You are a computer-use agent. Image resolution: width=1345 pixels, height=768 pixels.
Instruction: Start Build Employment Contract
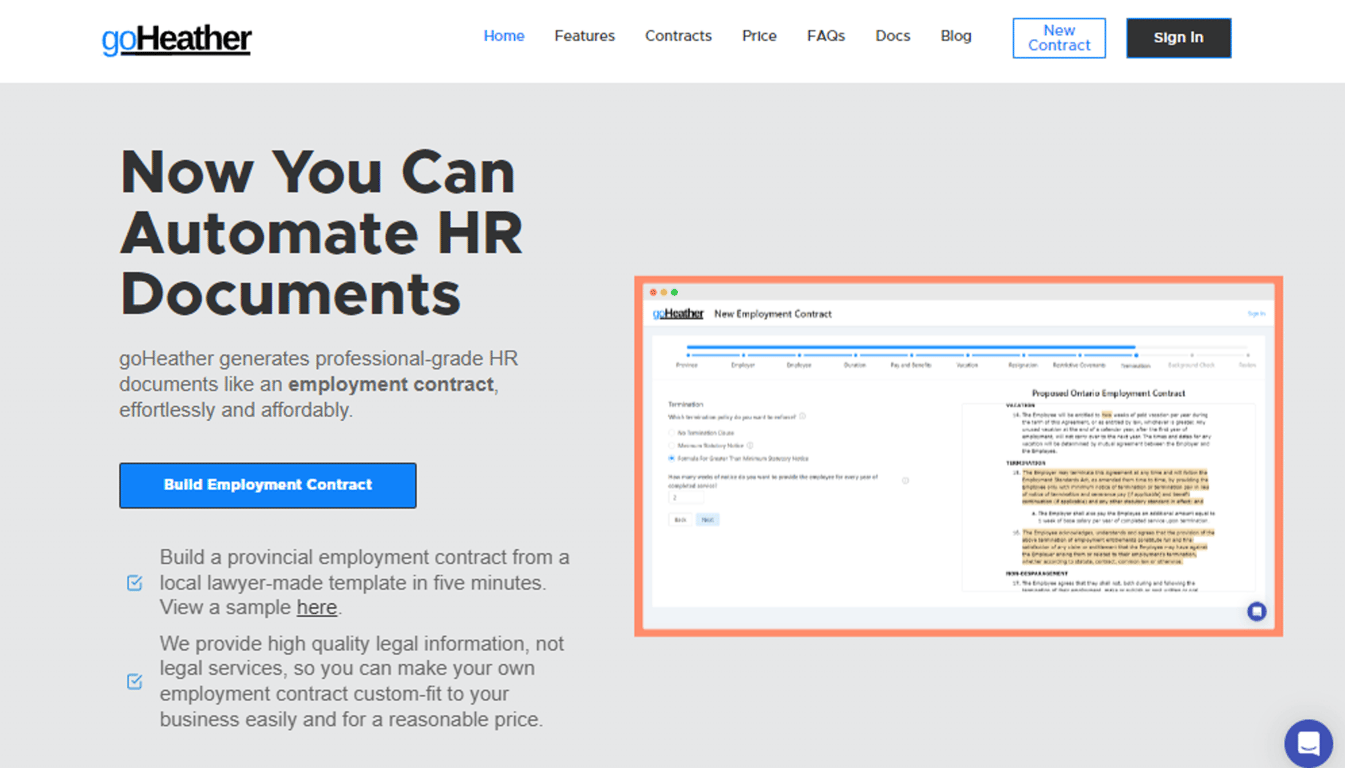(268, 485)
